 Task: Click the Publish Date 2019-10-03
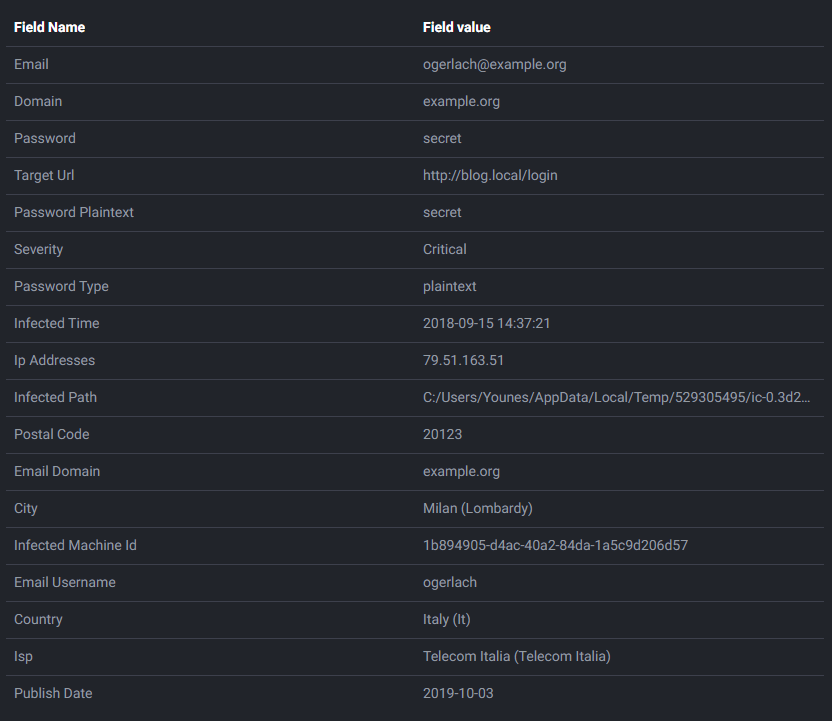coord(457,693)
